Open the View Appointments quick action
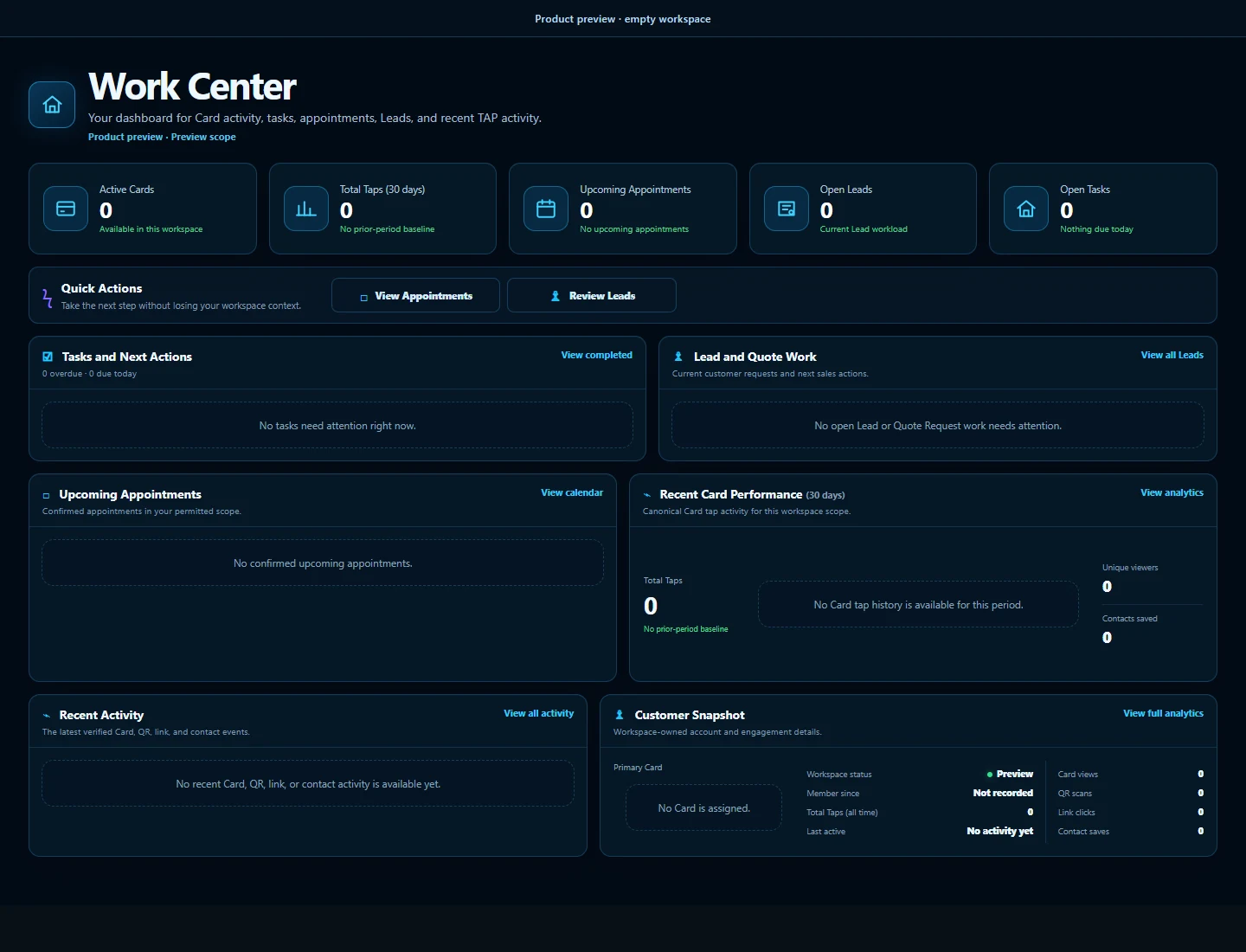Viewport: 1246px width, 952px height. 415,295
